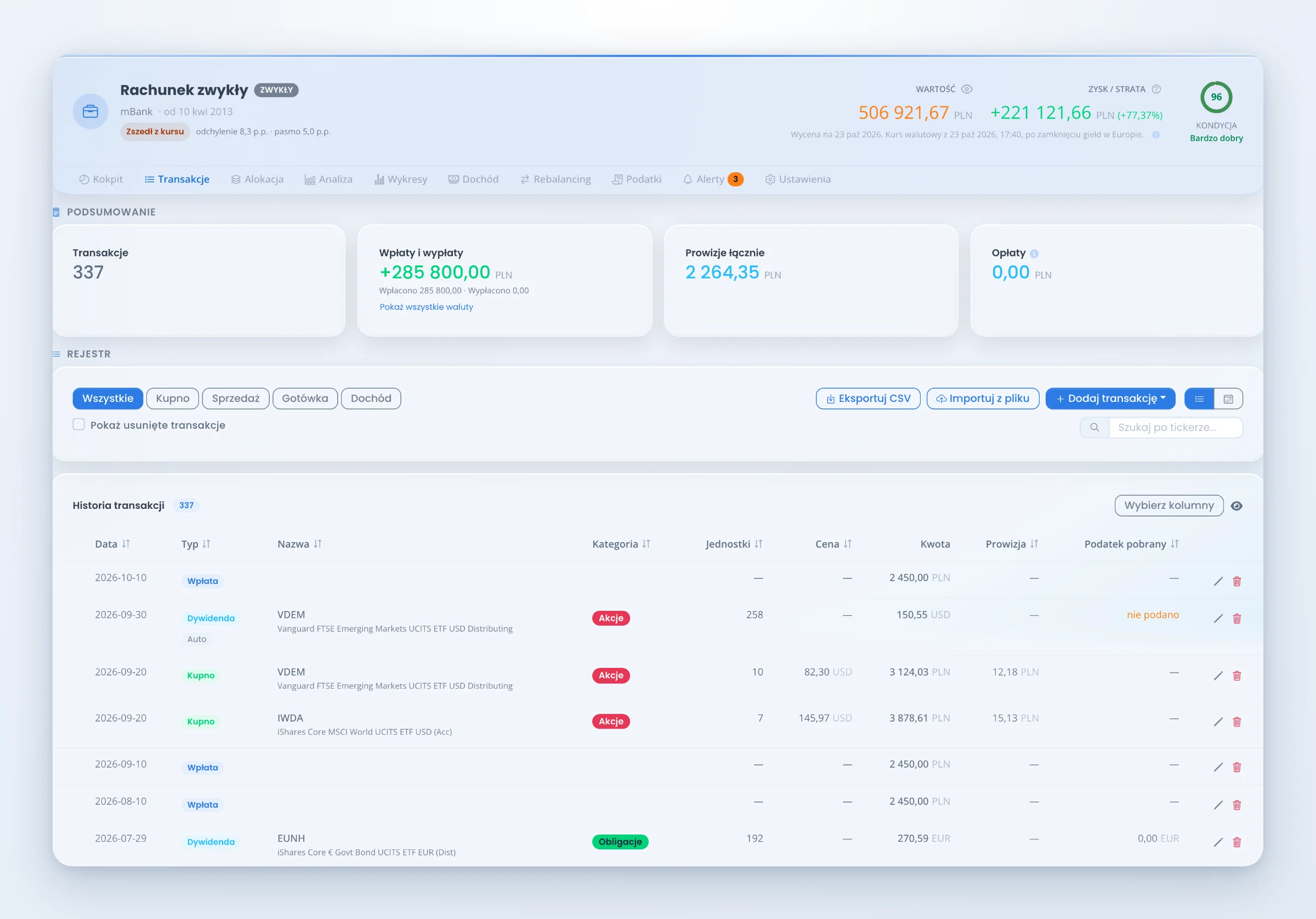The height and width of the screenshot is (919, 1316).
Task: Sort by the Data column
Action: [112, 544]
